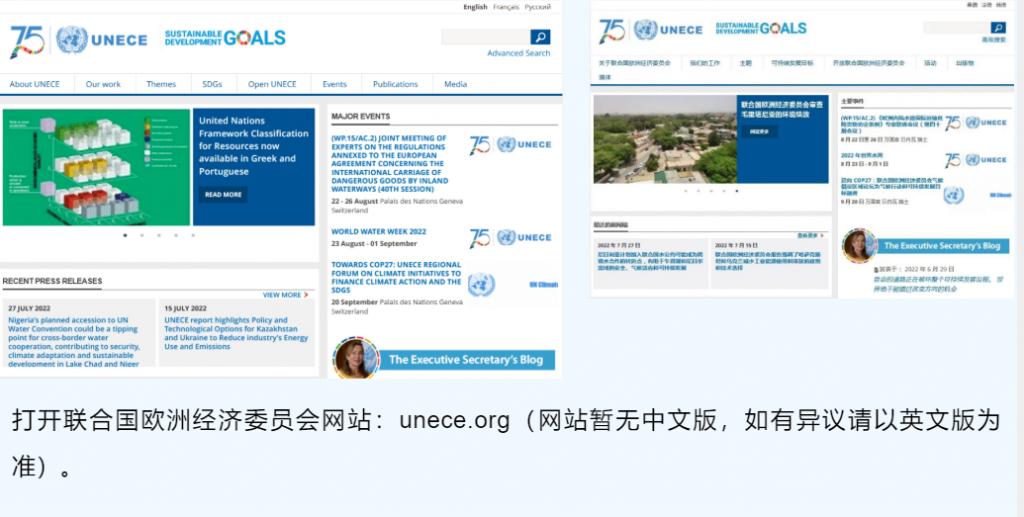Open the Advanced Search link

coord(519,53)
